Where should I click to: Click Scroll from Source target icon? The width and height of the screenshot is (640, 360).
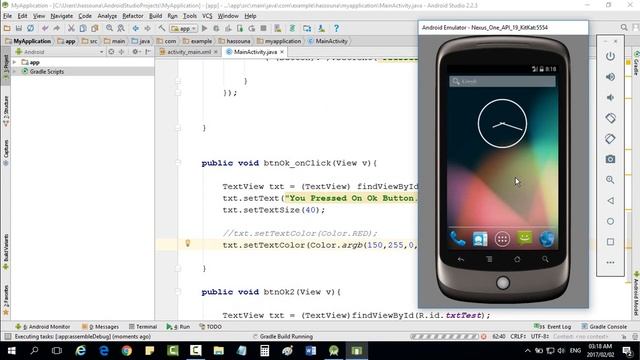click(111, 52)
